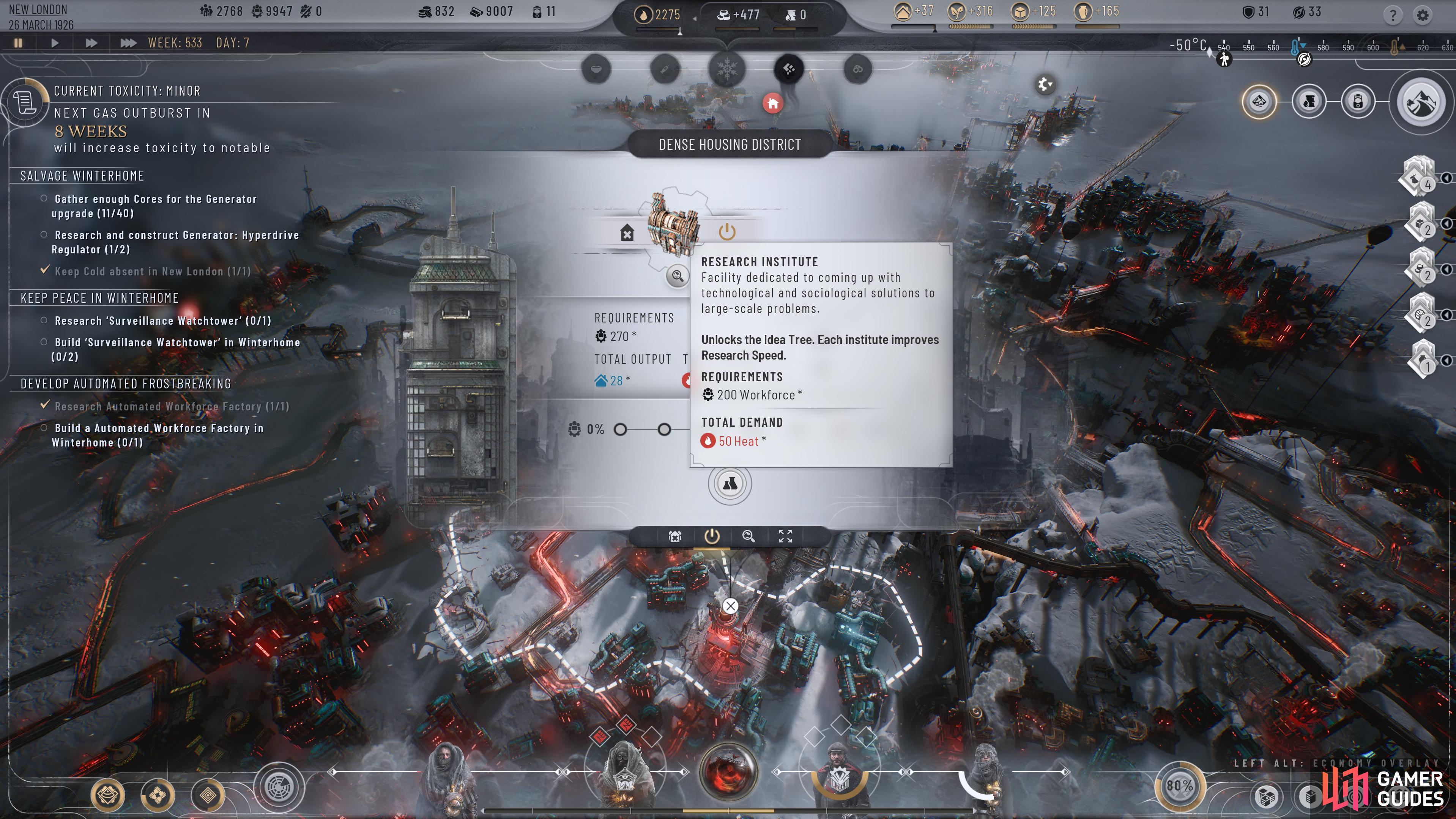Screen dimensions: 1456x819
Task: Open the objectives scroll icon
Action: [x=25, y=103]
